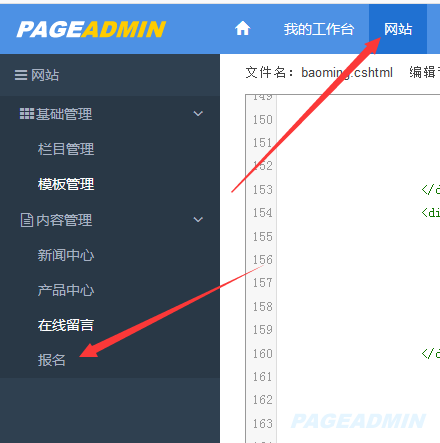Open 在线留言 in the sidebar
The image size is (440, 443).
(x=66, y=325)
